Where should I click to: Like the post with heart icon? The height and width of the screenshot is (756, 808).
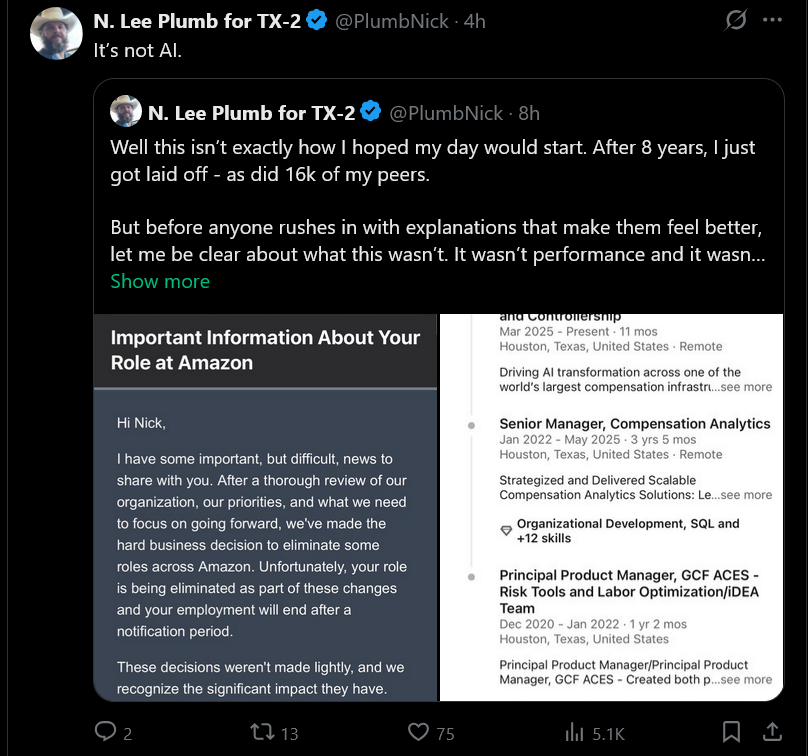click(x=419, y=732)
